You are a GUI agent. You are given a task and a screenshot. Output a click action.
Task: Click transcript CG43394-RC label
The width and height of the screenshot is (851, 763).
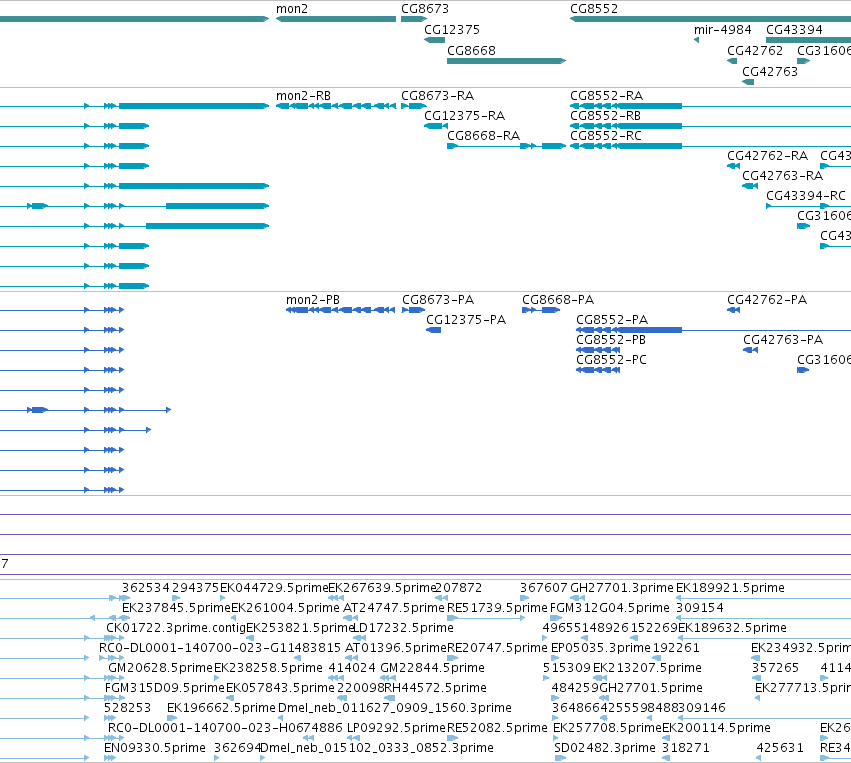806,195
